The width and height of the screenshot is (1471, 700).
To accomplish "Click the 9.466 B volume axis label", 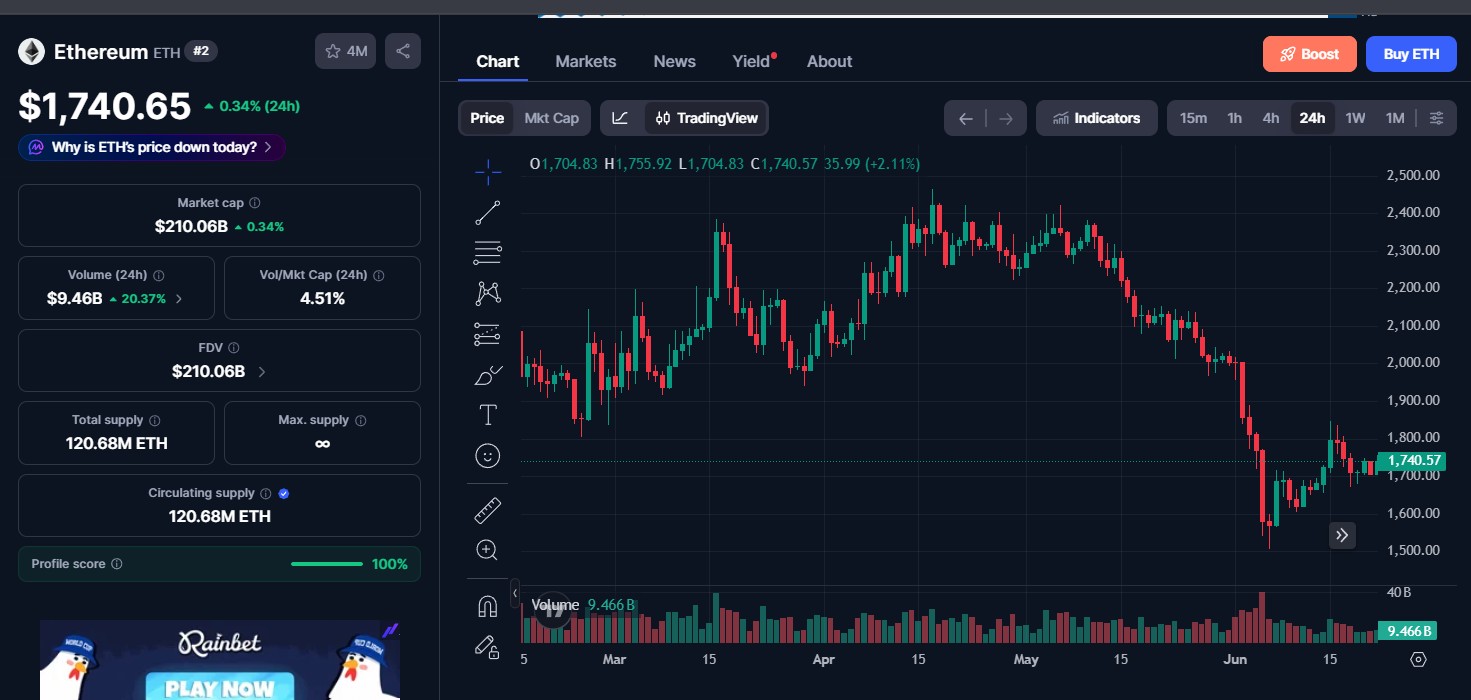I will 1409,631.
